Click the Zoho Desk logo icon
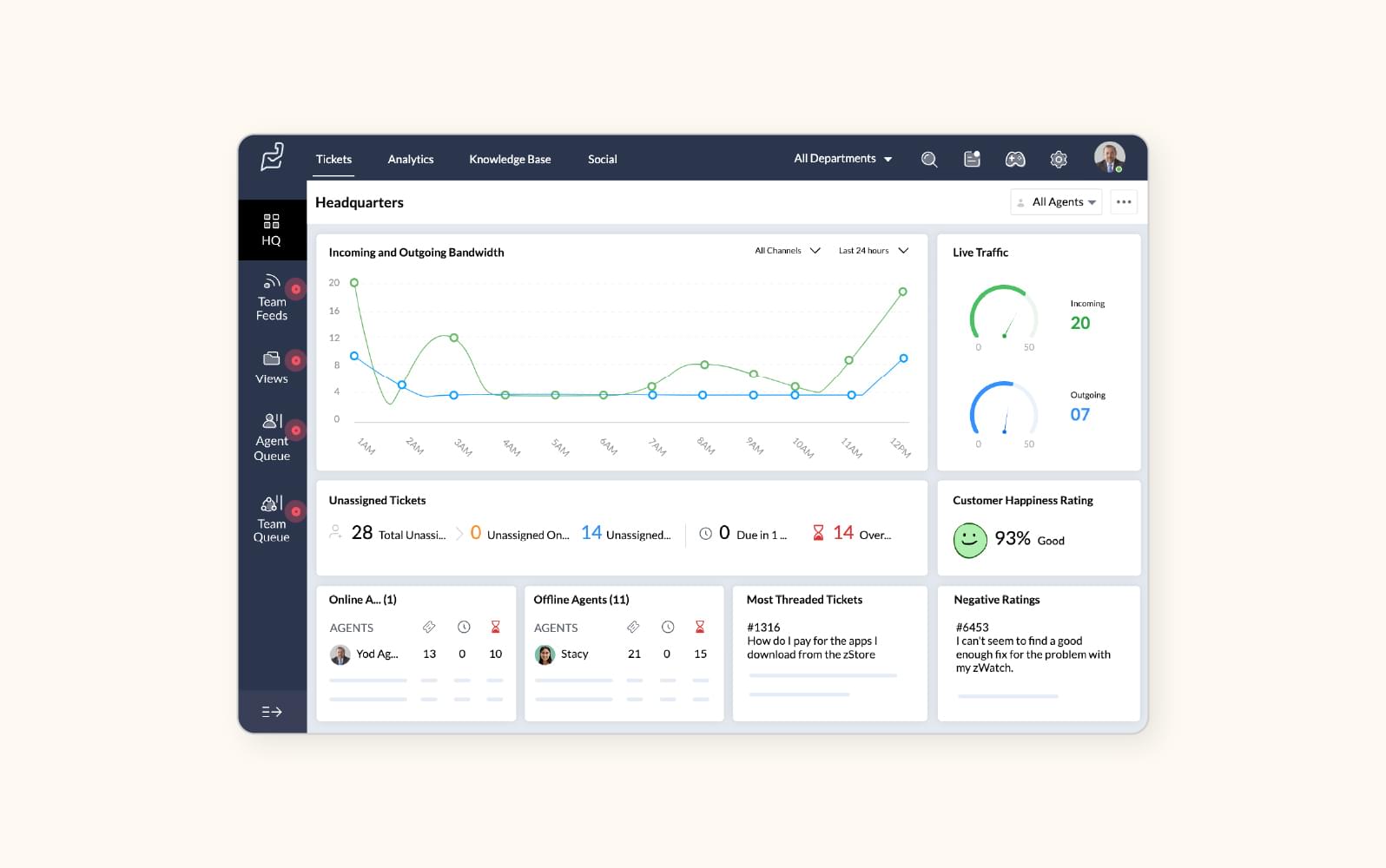Image resolution: width=1386 pixels, height=868 pixels. click(x=272, y=157)
